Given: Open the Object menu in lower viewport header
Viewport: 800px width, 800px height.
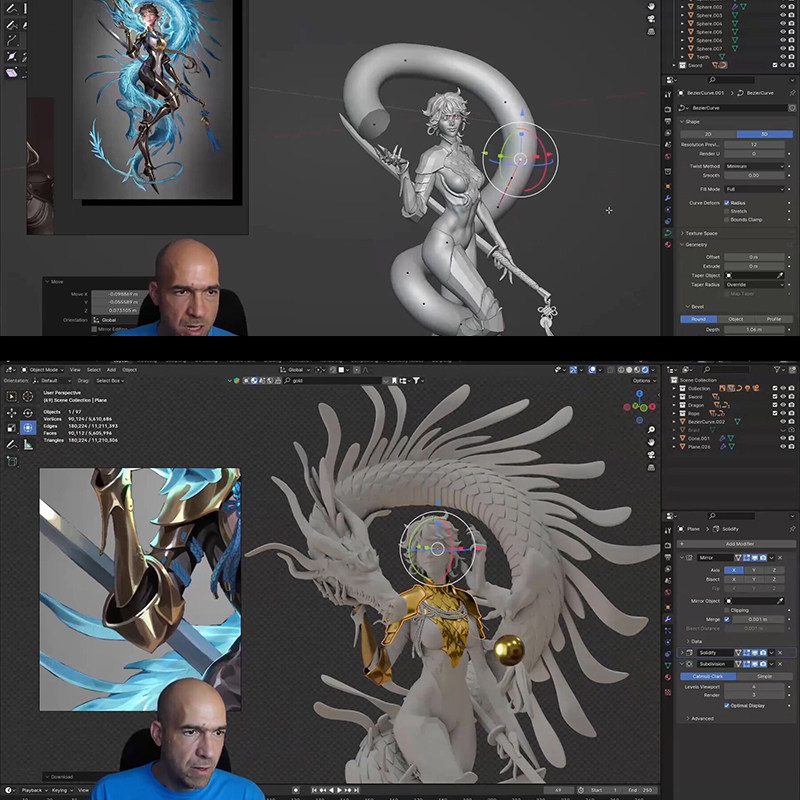Looking at the screenshot, I should 129,370.
